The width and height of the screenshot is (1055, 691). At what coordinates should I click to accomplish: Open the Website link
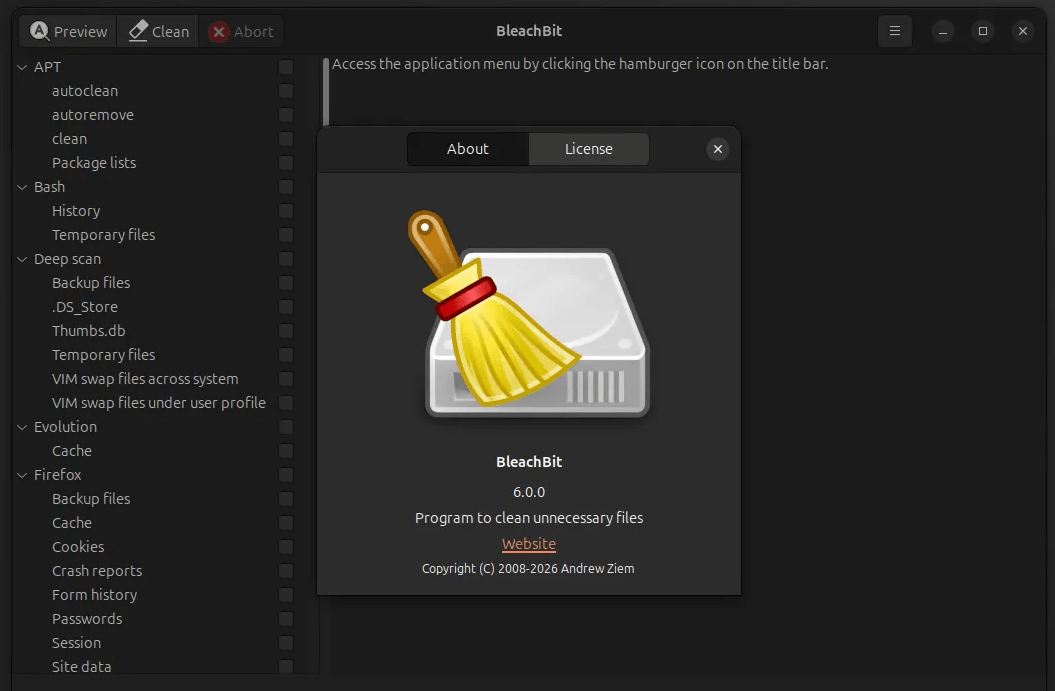528,544
